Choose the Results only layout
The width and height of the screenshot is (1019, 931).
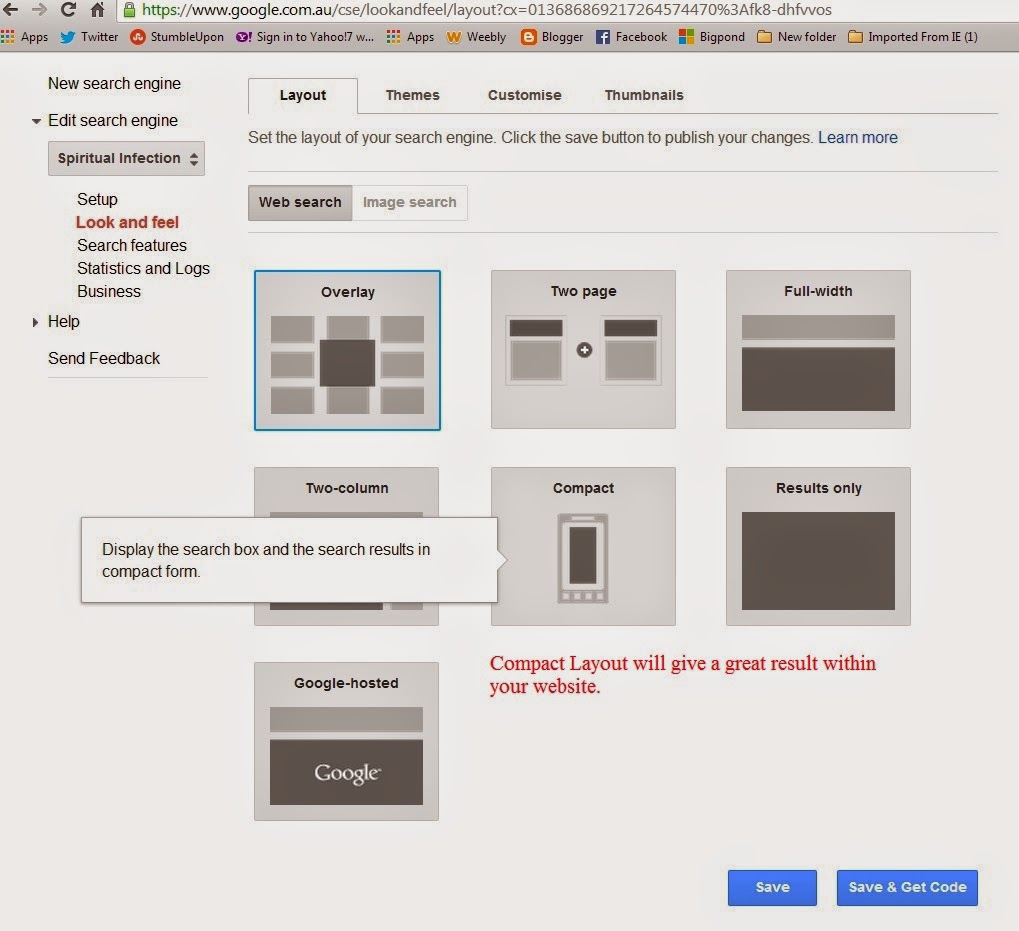(x=817, y=546)
